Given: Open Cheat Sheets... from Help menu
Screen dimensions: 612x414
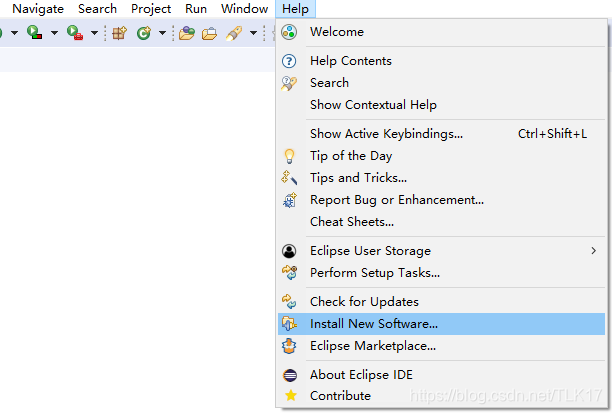Looking at the screenshot, I should click(441, 222).
